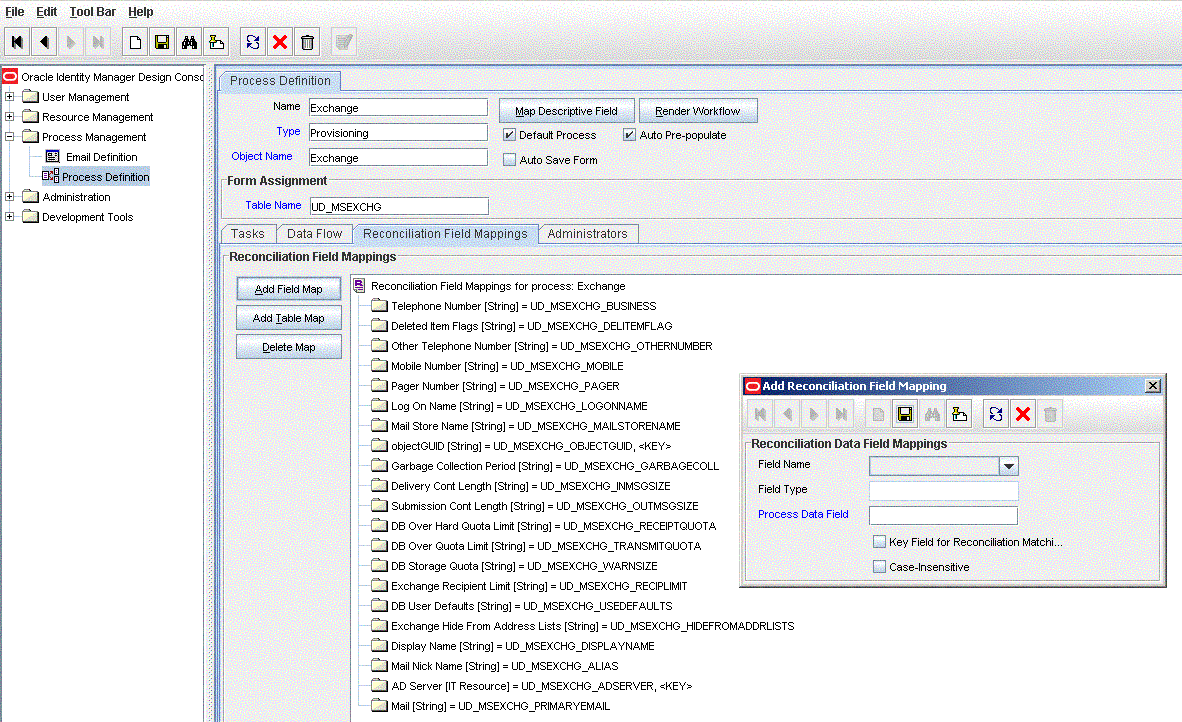Expand the Administration node

click(9, 197)
